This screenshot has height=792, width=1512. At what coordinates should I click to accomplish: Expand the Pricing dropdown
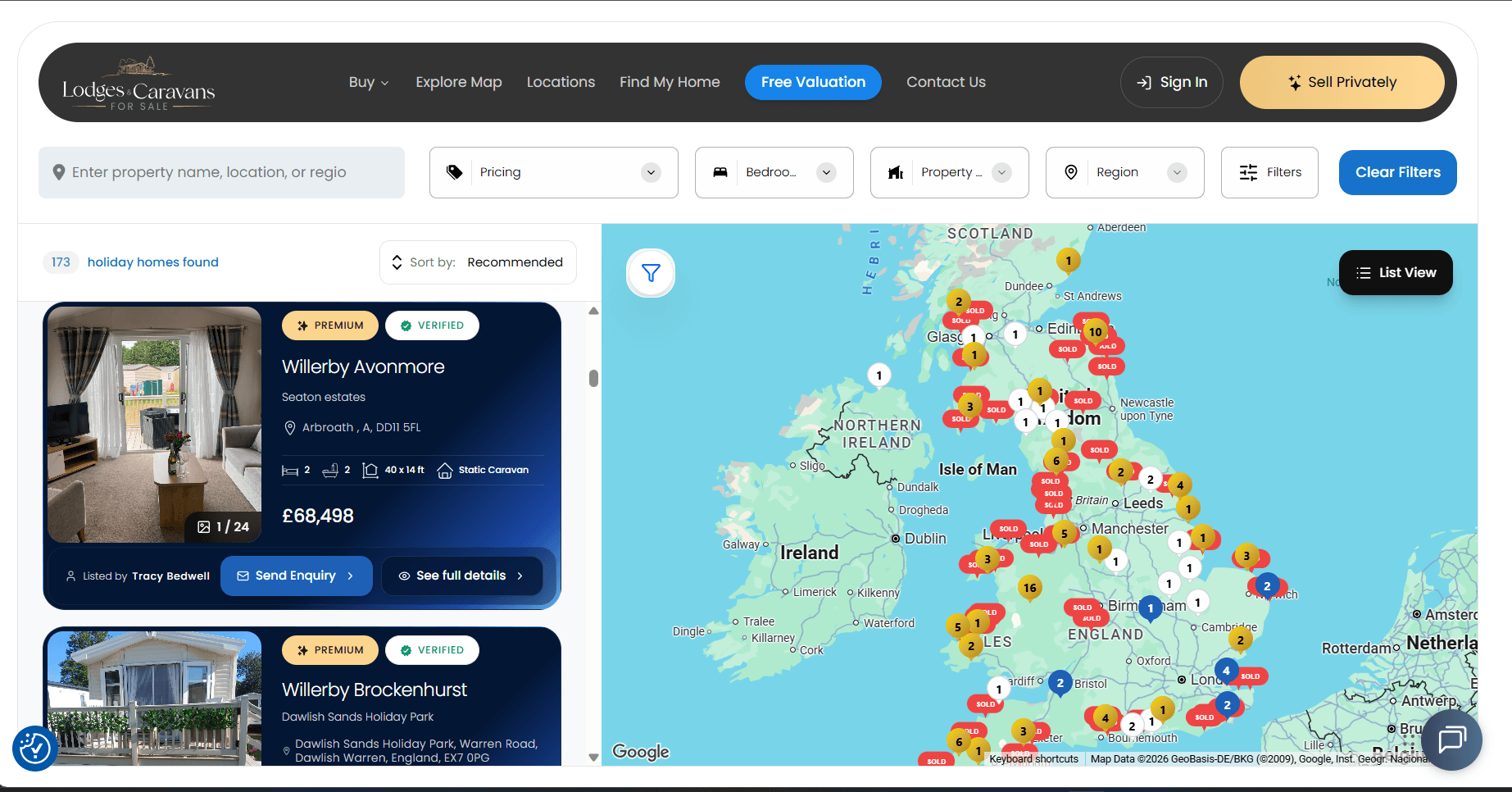(x=554, y=172)
